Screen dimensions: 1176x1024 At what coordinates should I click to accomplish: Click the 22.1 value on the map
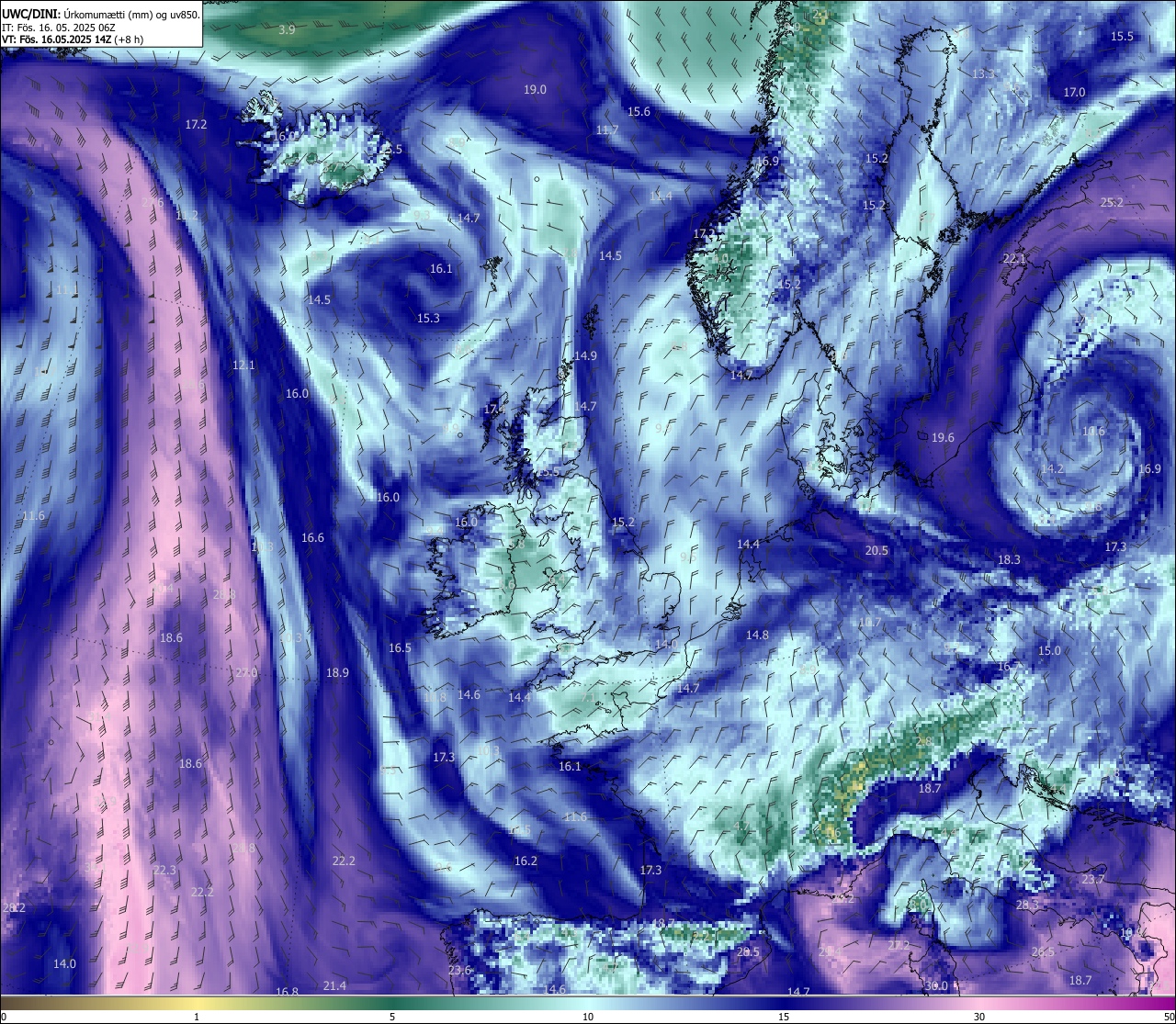tap(1013, 259)
